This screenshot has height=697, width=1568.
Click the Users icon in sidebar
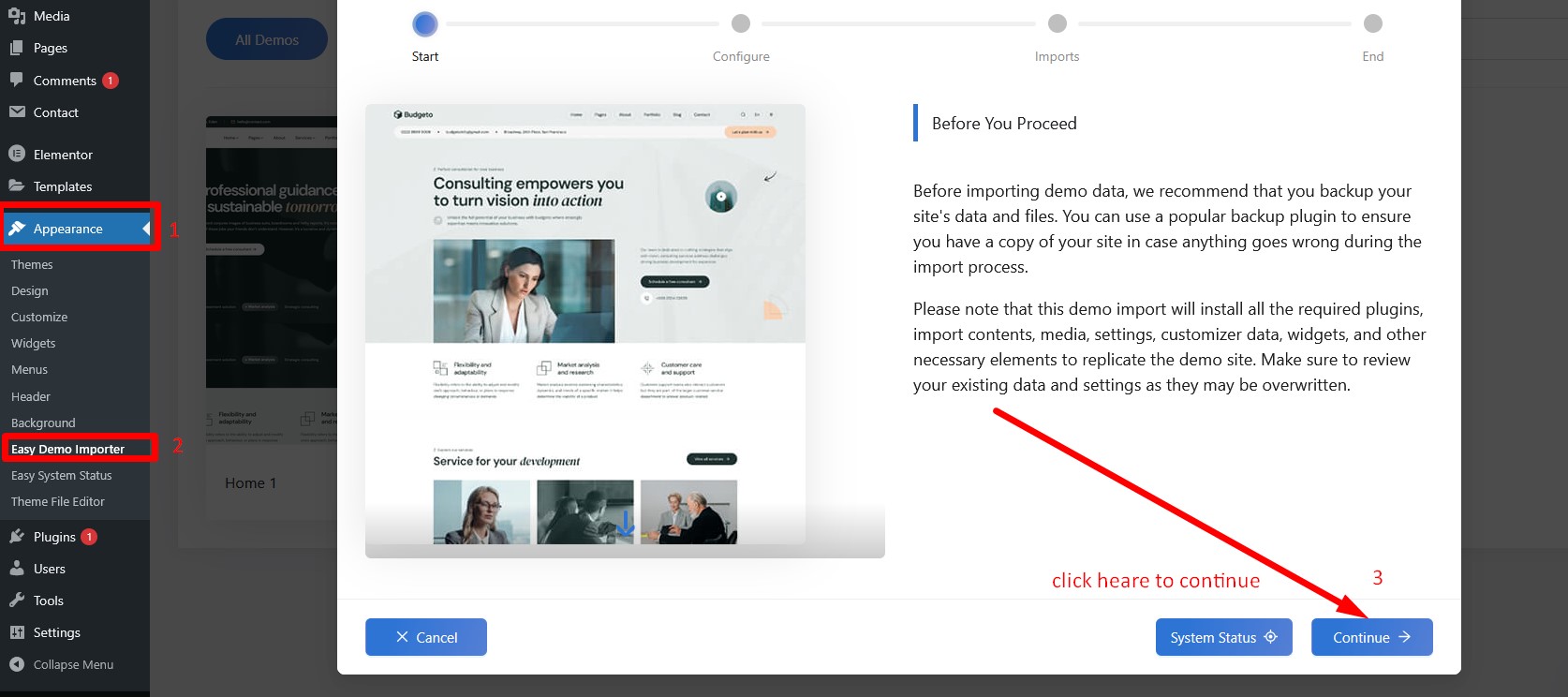click(x=17, y=569)
